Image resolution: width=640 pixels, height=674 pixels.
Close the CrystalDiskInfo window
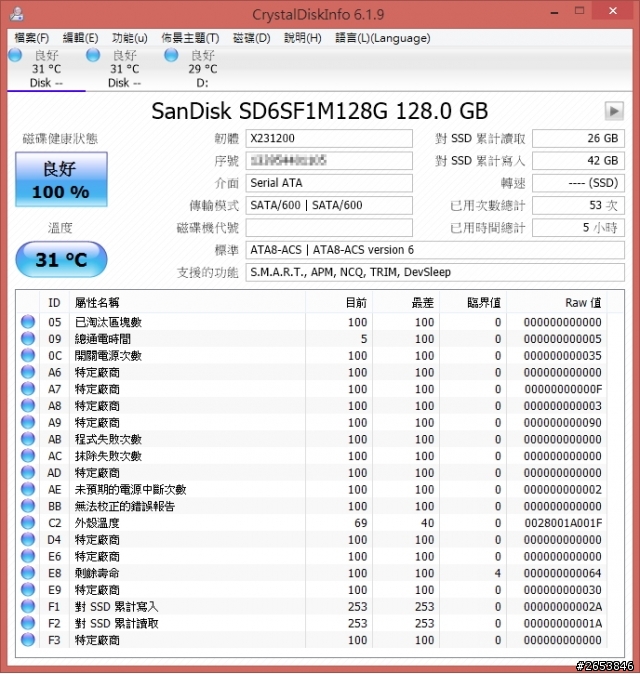pyautogui.click(x=613, y=11)
